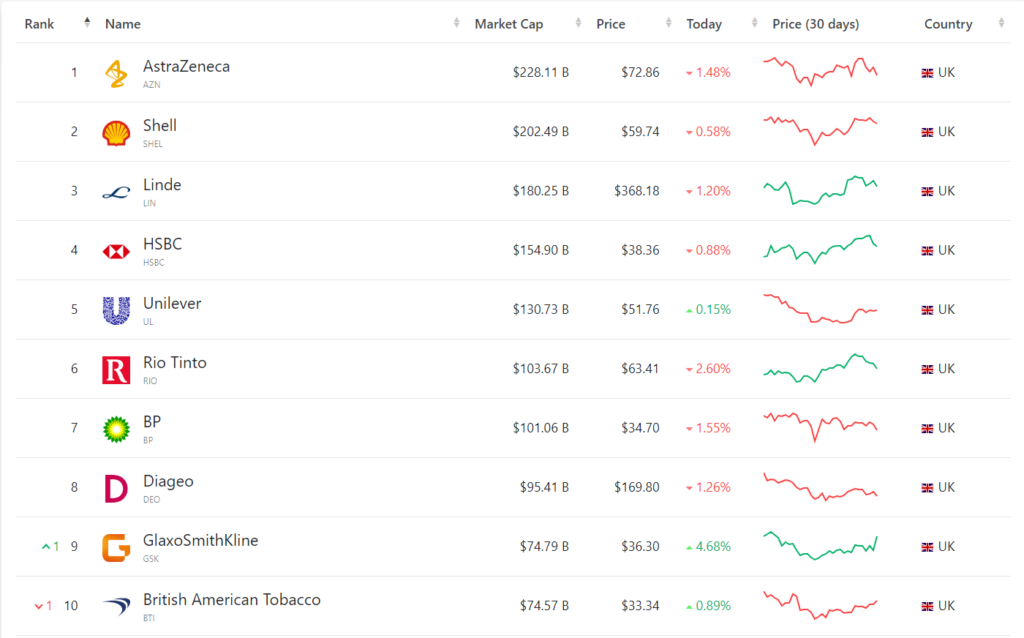The image size is (1024, 638).
Task: Open the AstraZeneca company link
Action: pos(186,67)
